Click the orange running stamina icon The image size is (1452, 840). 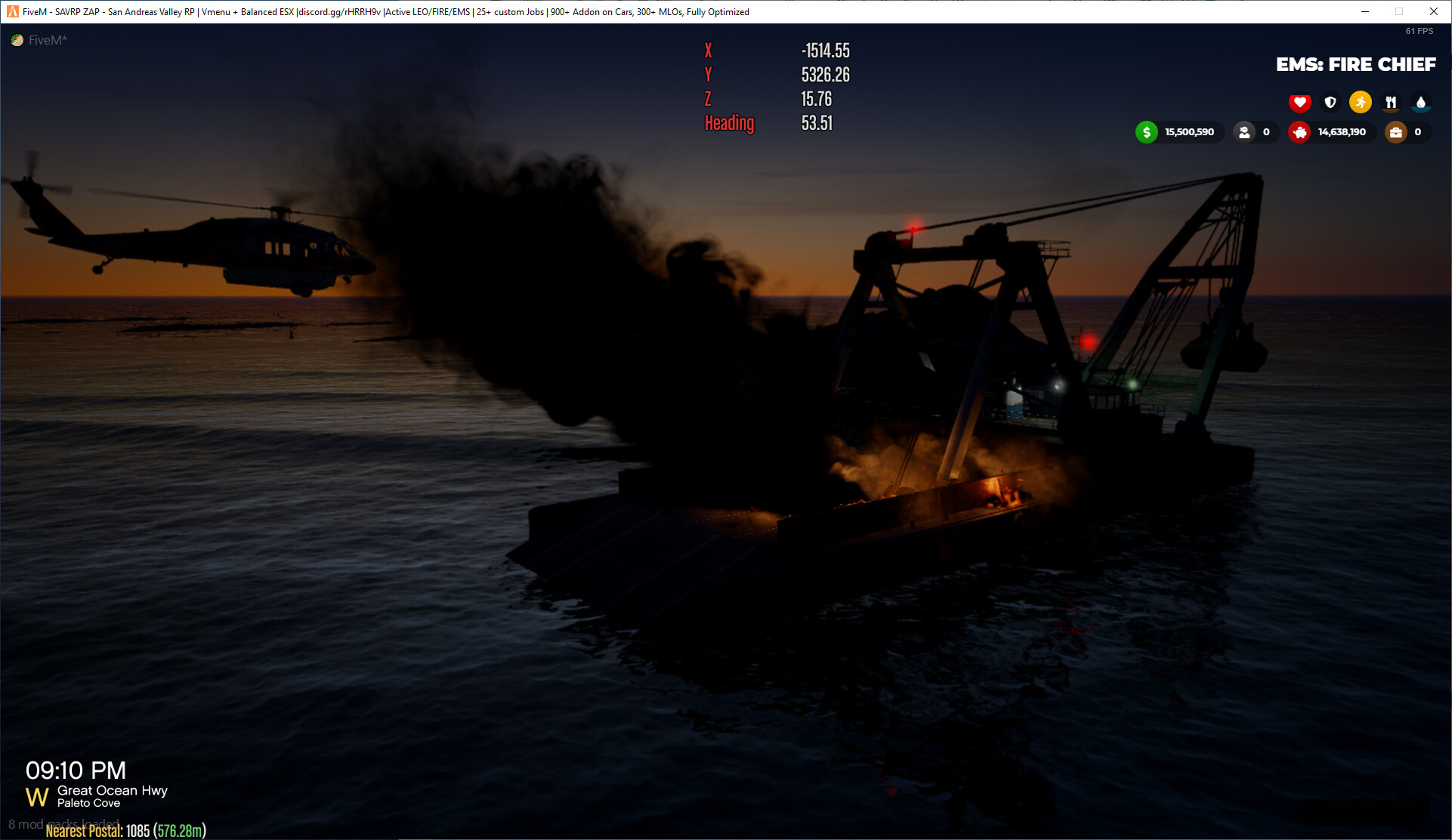pyautogui.click(x=1361, y=102)
